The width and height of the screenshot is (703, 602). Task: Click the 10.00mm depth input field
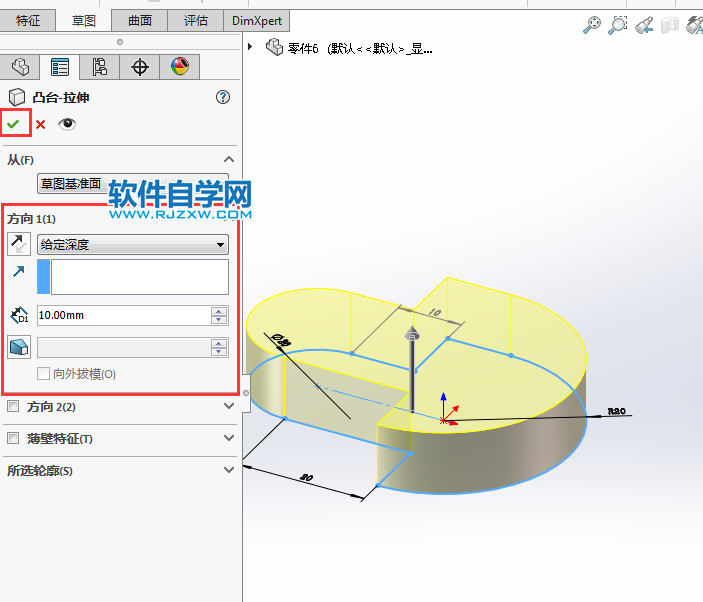[x=122, y=315]
